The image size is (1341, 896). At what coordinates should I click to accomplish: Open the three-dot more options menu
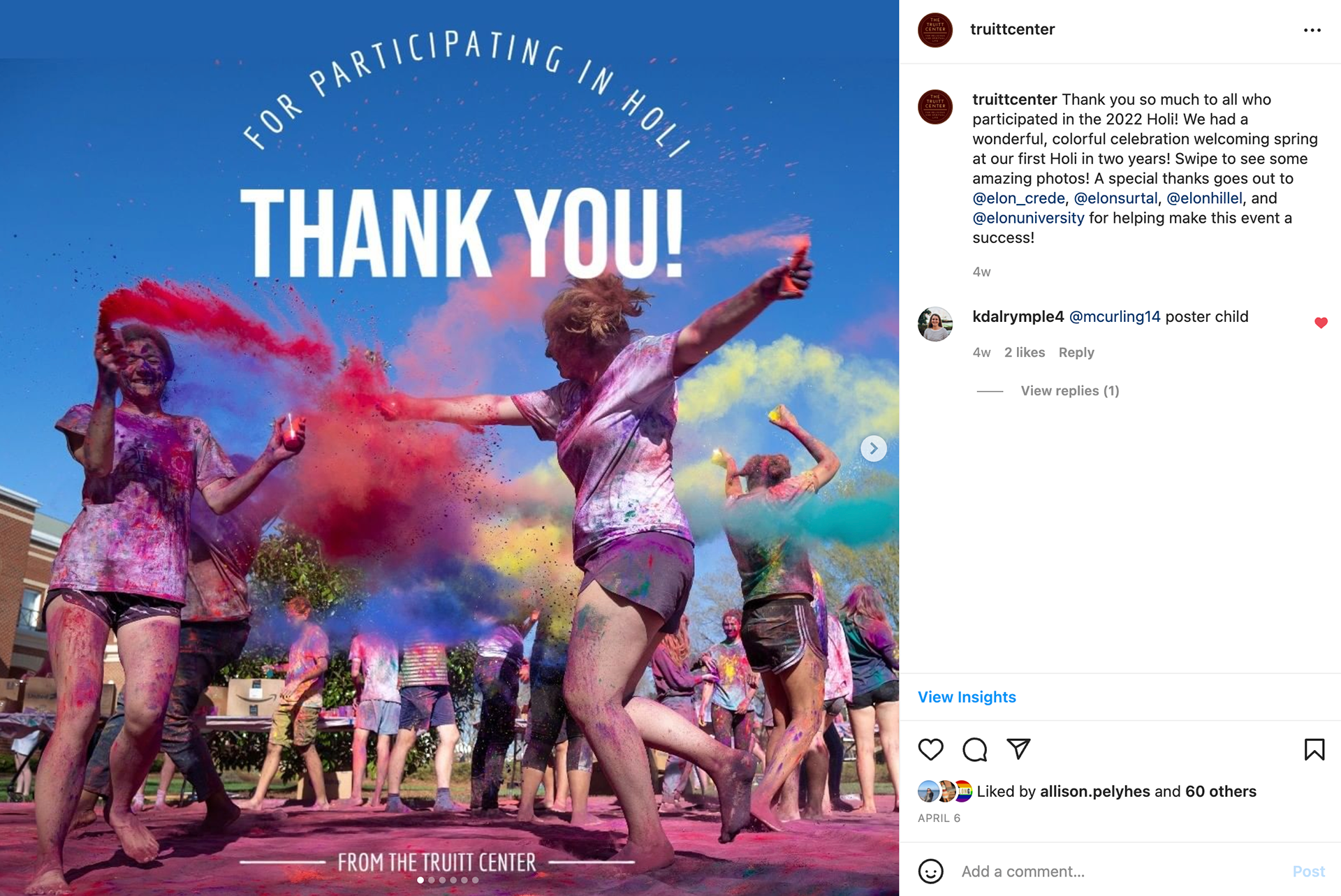click(1312, 30)
